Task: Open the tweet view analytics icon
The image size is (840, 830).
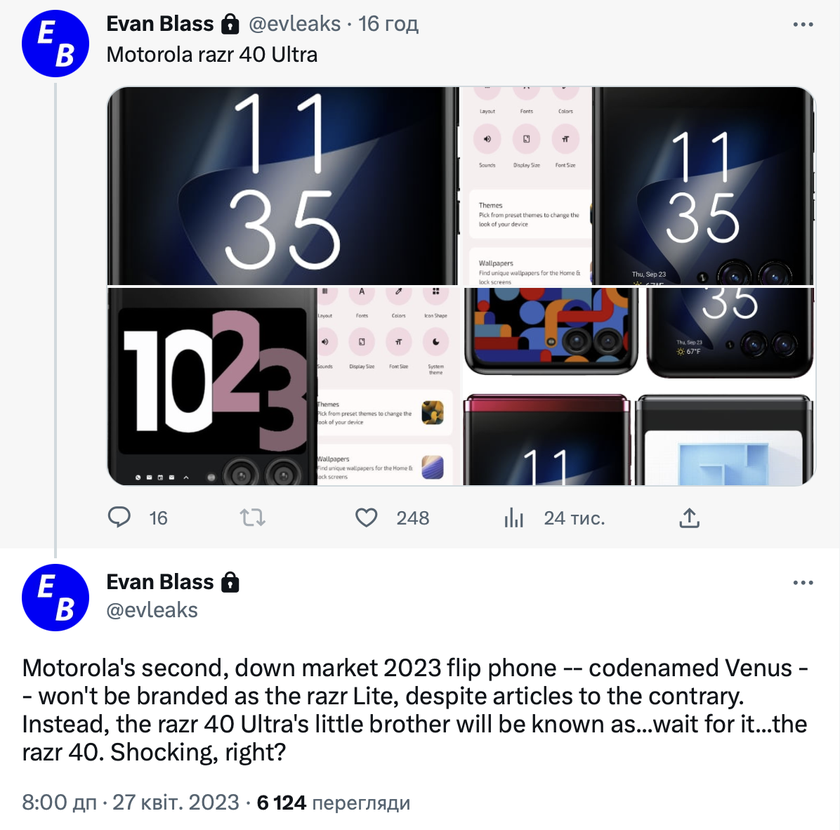Action: coord(514,517)
